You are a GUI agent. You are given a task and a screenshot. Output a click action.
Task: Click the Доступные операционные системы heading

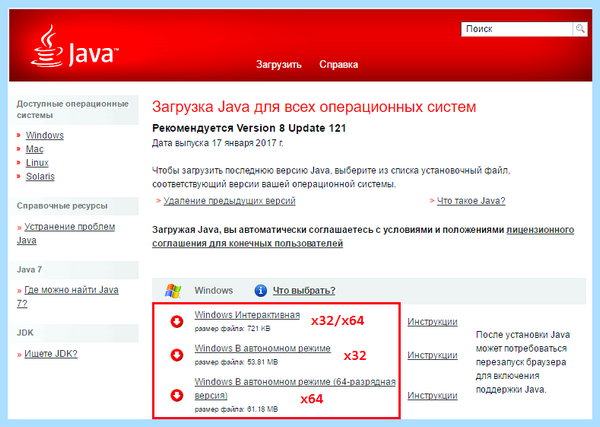pyautogui.click(x=73, y=109)
